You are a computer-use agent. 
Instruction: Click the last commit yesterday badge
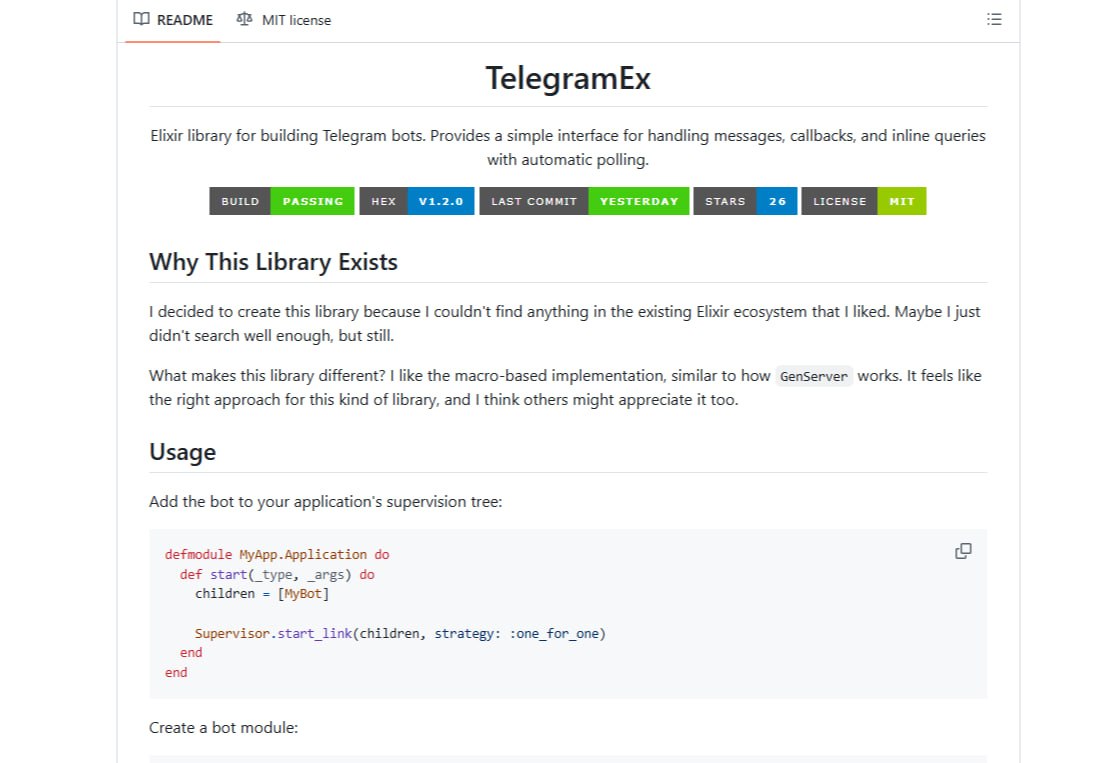click(x=584, y=201)
